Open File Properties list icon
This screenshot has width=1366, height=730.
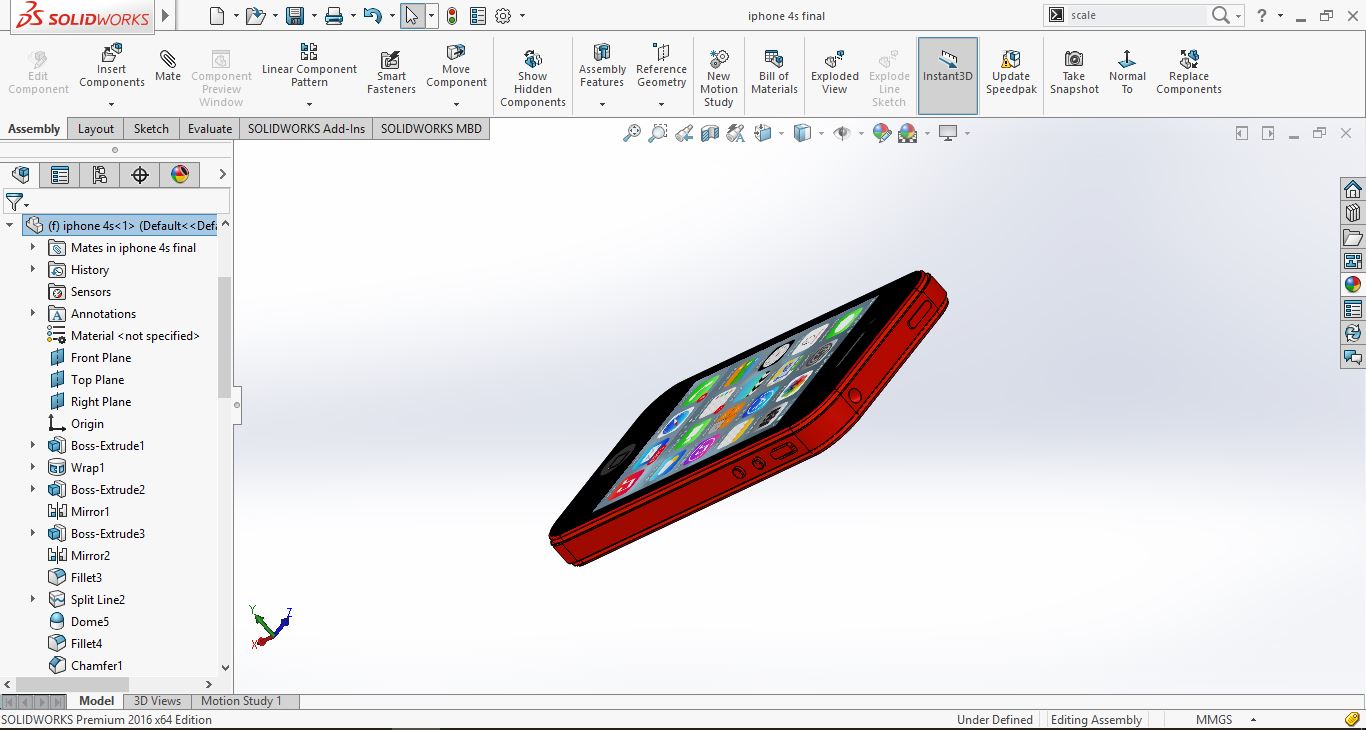click(478, 16)
